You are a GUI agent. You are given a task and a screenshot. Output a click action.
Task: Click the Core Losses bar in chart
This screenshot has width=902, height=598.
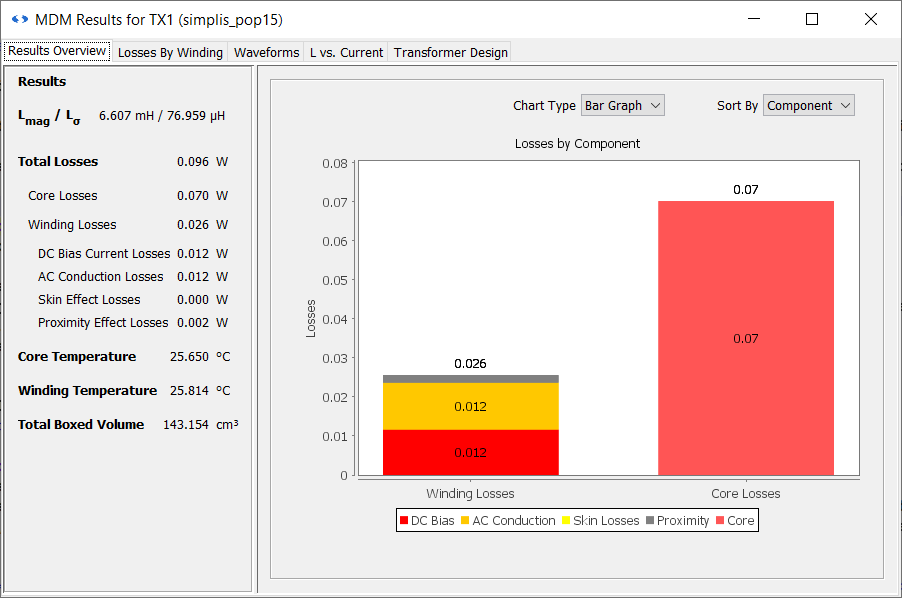(x=745, y=300)
